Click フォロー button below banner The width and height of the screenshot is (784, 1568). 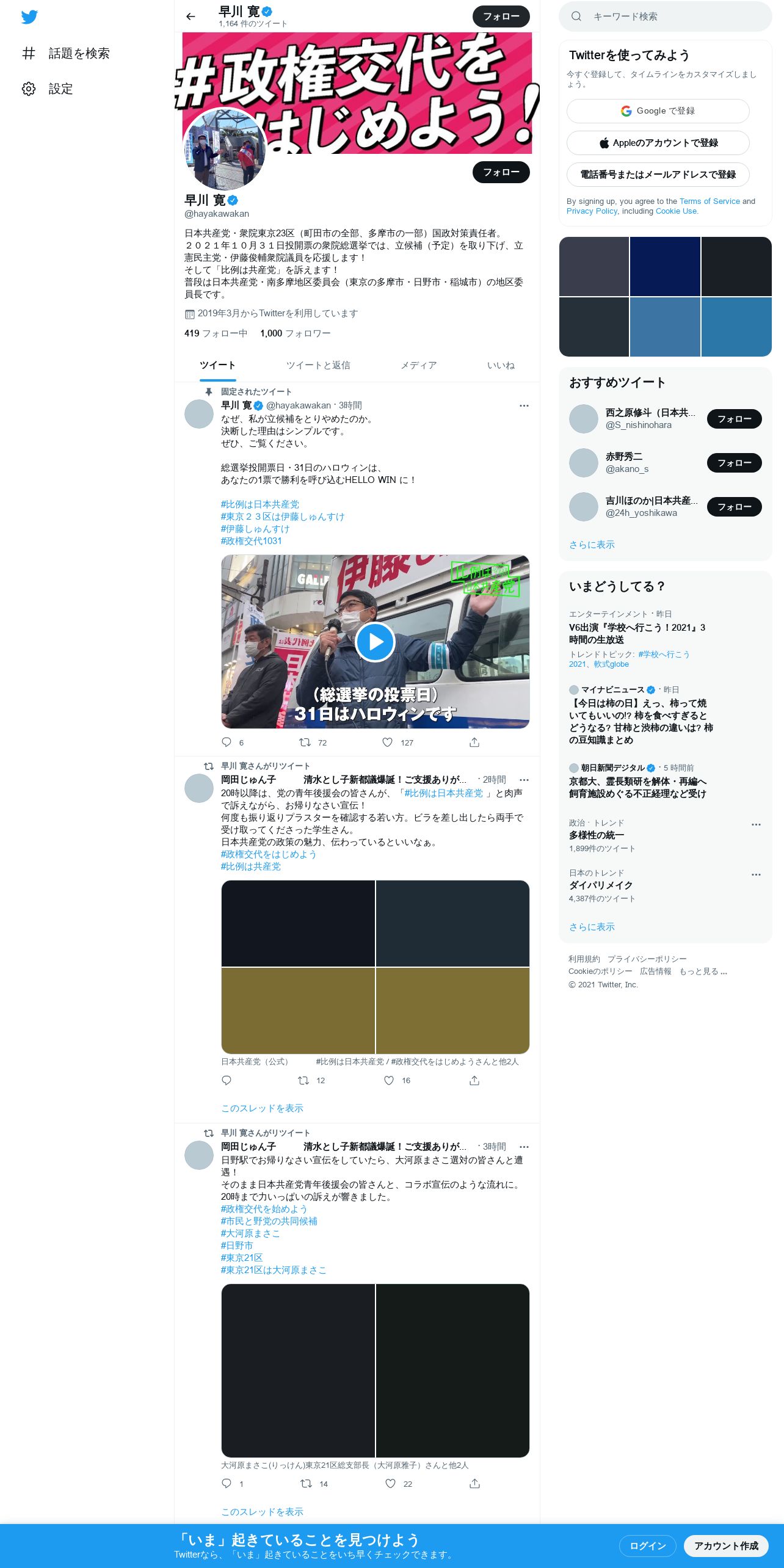tap(501, 172)
